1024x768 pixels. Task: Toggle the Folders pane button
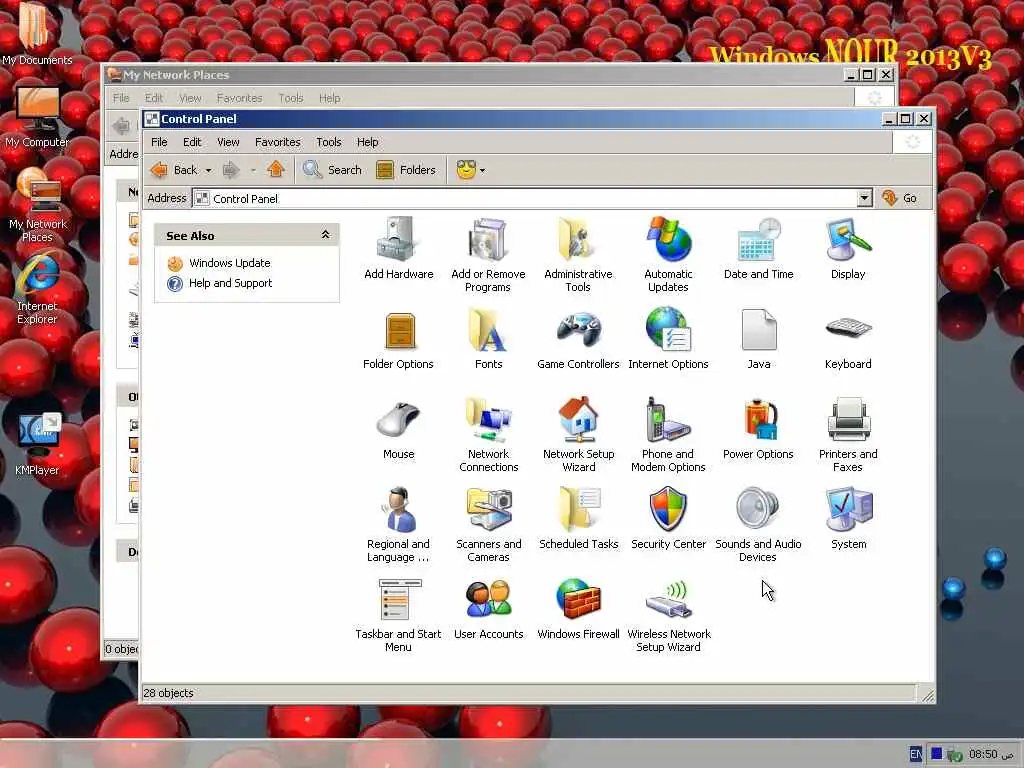406,170
